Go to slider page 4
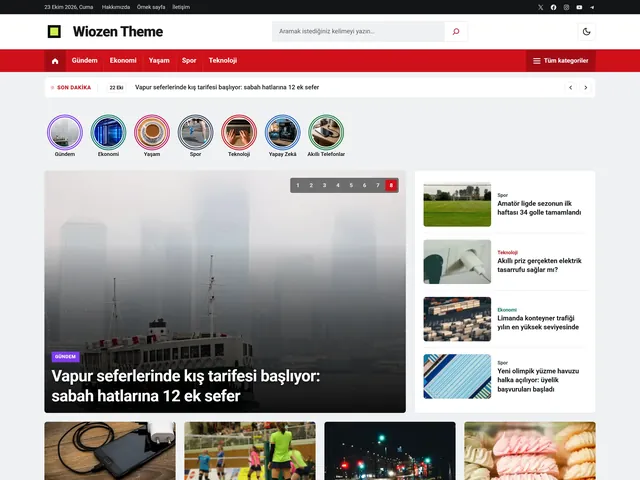The image size is (640, 480). pyautogui.click(x=338, y=185)
